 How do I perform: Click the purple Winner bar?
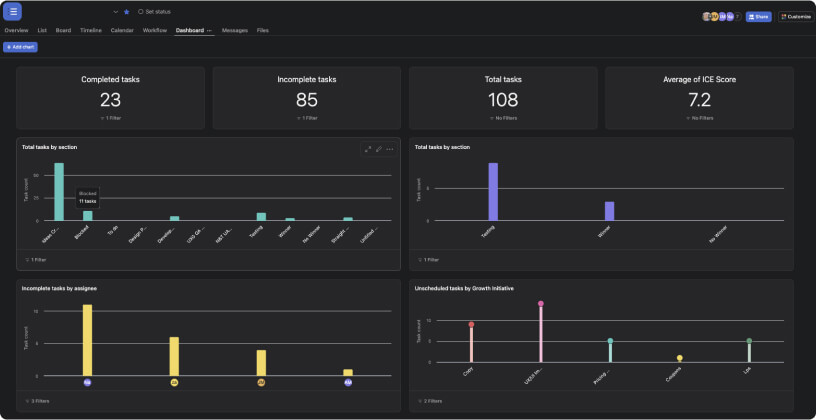coord(609,211)
